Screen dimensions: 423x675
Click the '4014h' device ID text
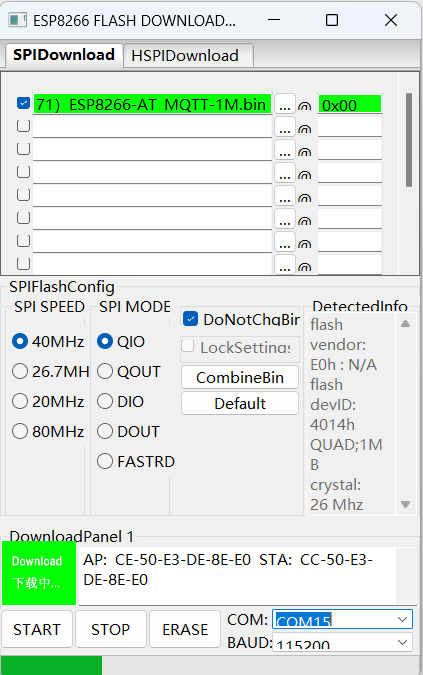point(332,424)
